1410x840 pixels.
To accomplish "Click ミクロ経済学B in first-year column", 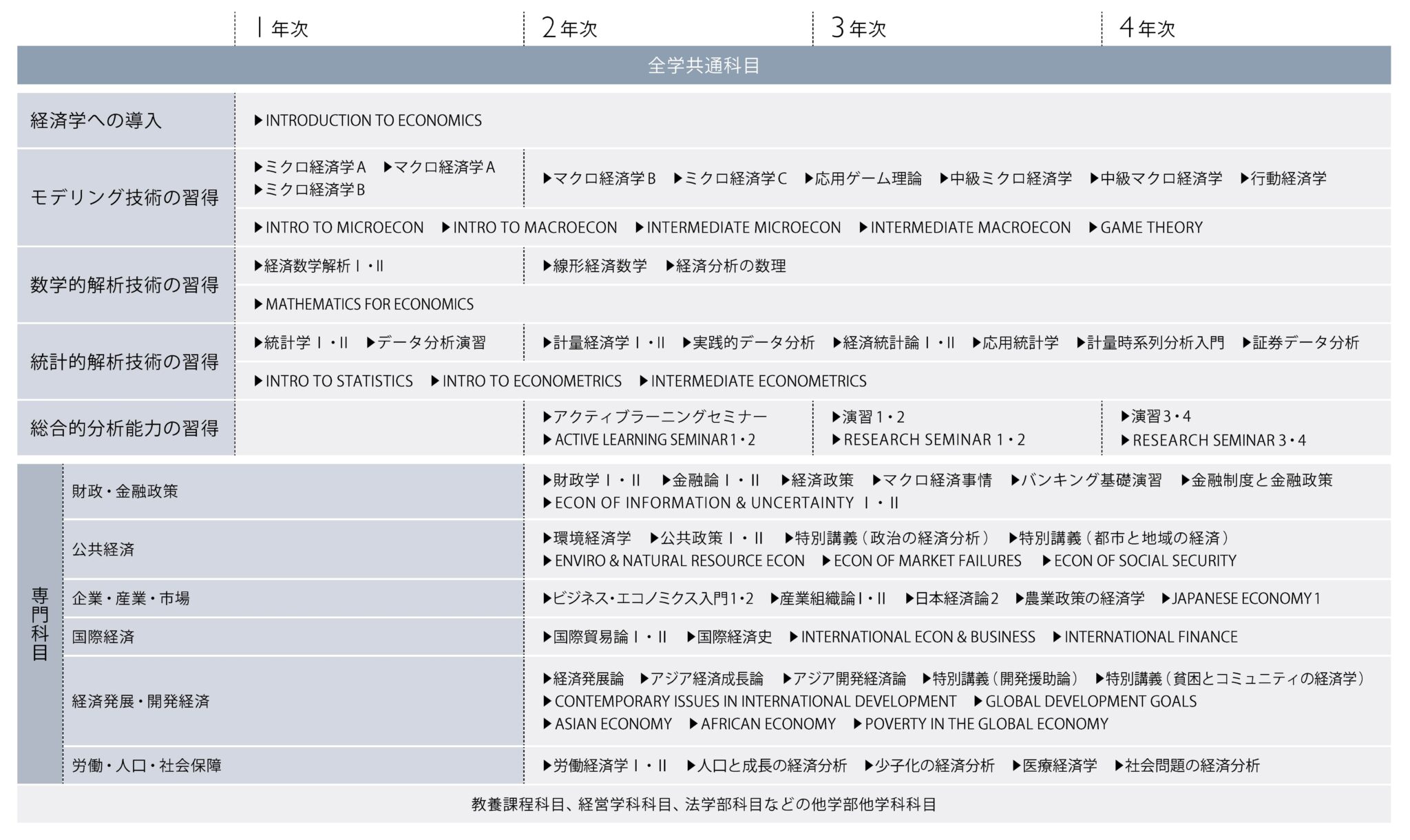I will point(310,189).
